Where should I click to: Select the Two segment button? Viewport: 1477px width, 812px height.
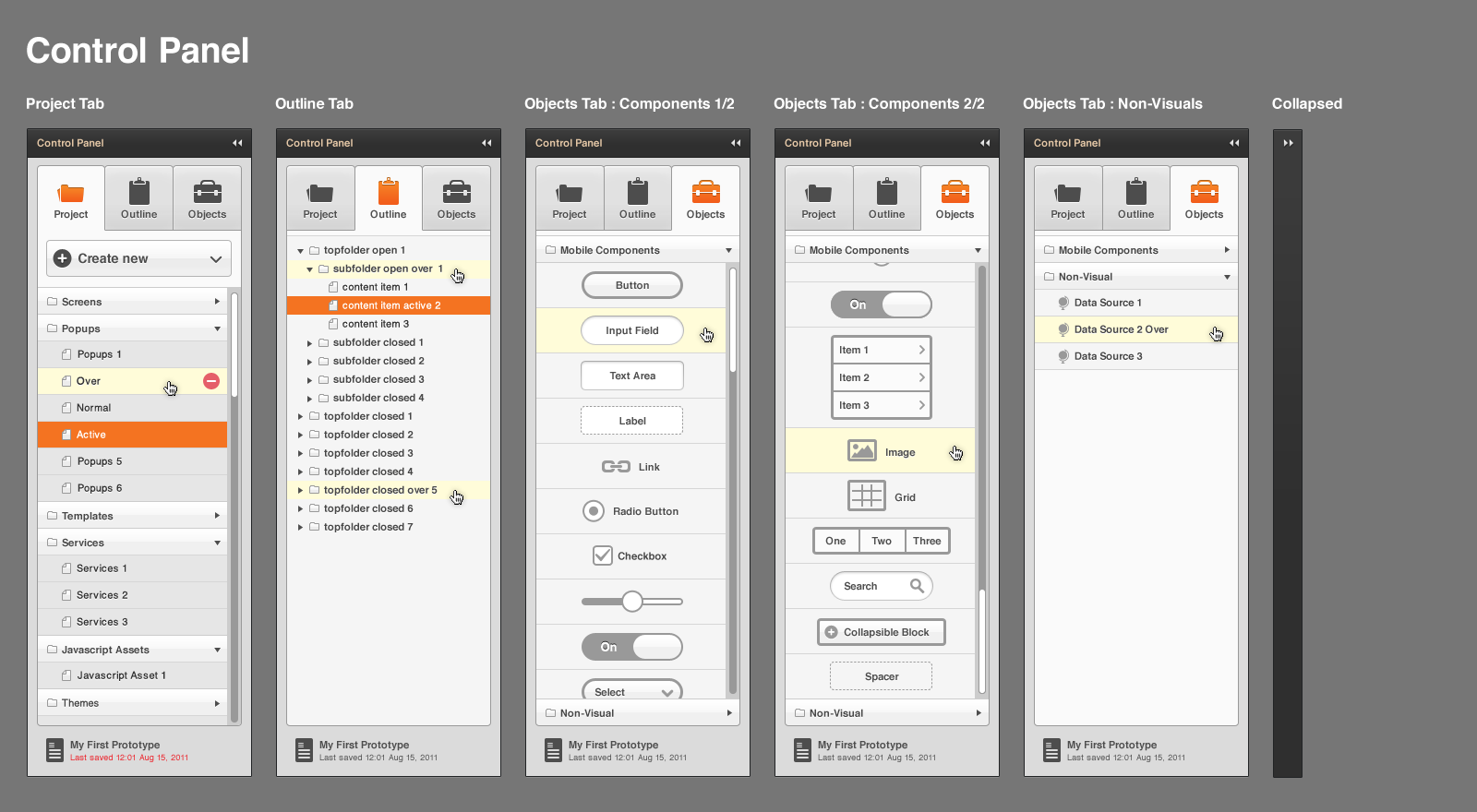tap(882, 541)
